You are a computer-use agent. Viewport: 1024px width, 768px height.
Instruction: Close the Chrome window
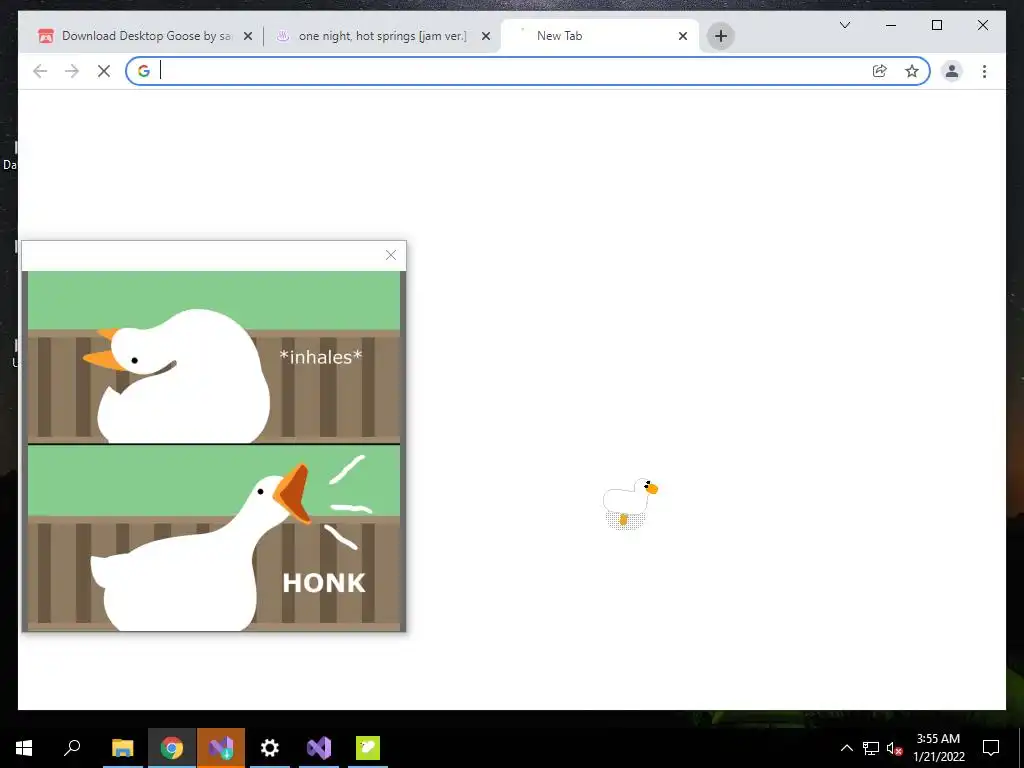(982, 25)
